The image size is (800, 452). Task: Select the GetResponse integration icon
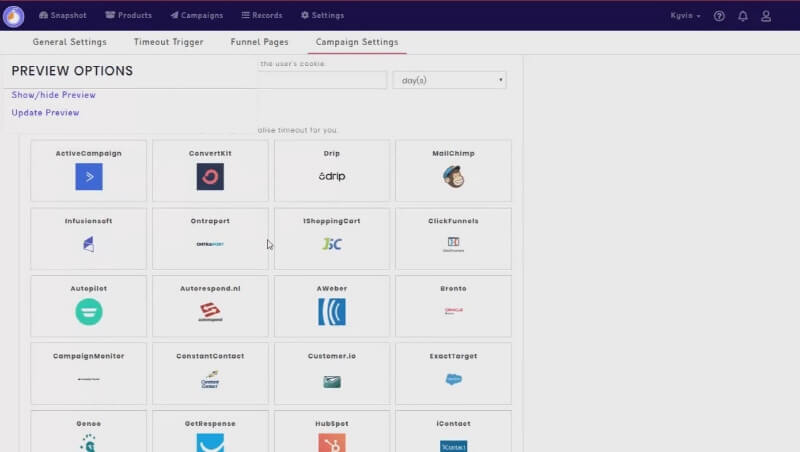click(x=210, y=443)
